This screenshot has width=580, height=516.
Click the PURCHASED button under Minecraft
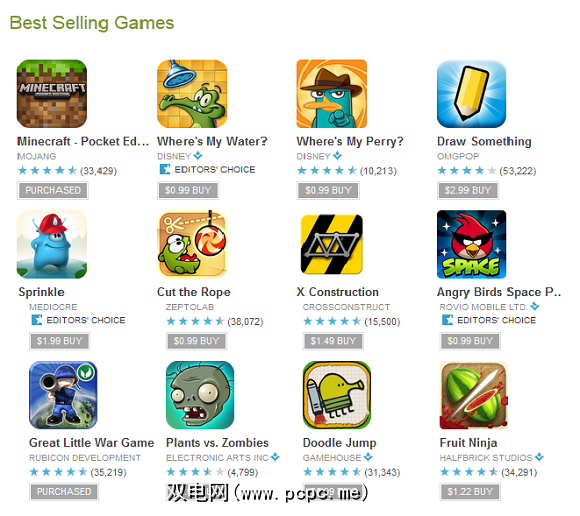click(x=53, y=190)
